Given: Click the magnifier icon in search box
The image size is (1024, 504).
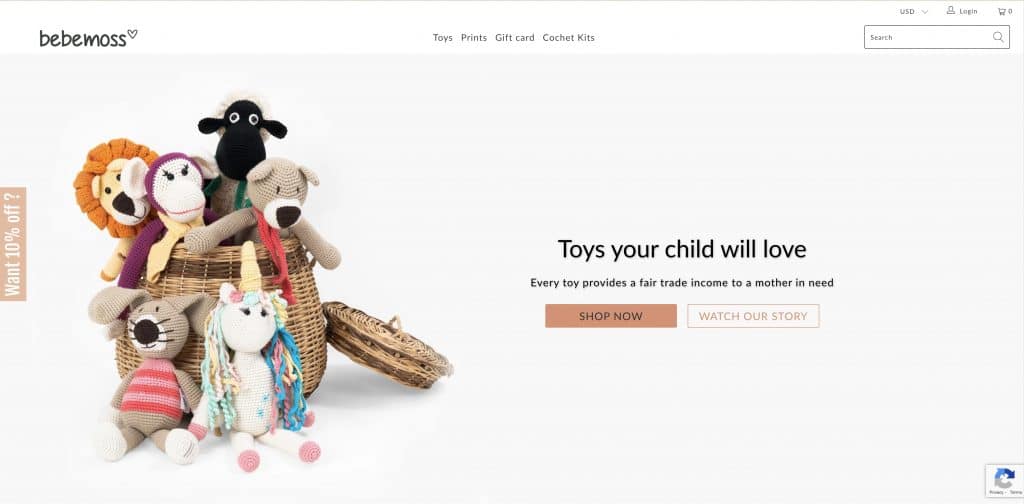Looking at the screenshot, I should (x=998, y=37).
